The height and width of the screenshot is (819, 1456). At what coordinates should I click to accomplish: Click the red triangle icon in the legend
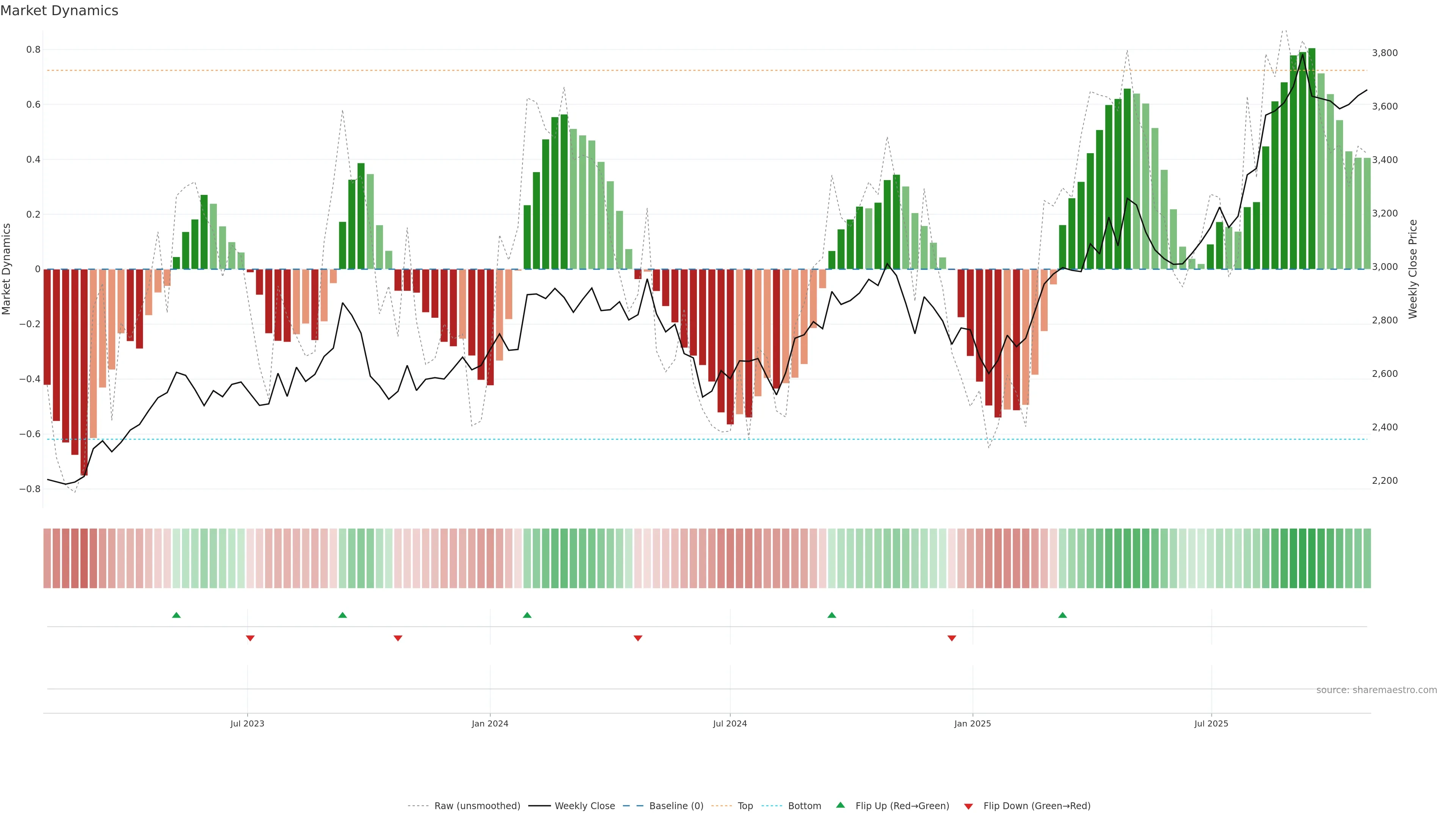coord(968,806)
